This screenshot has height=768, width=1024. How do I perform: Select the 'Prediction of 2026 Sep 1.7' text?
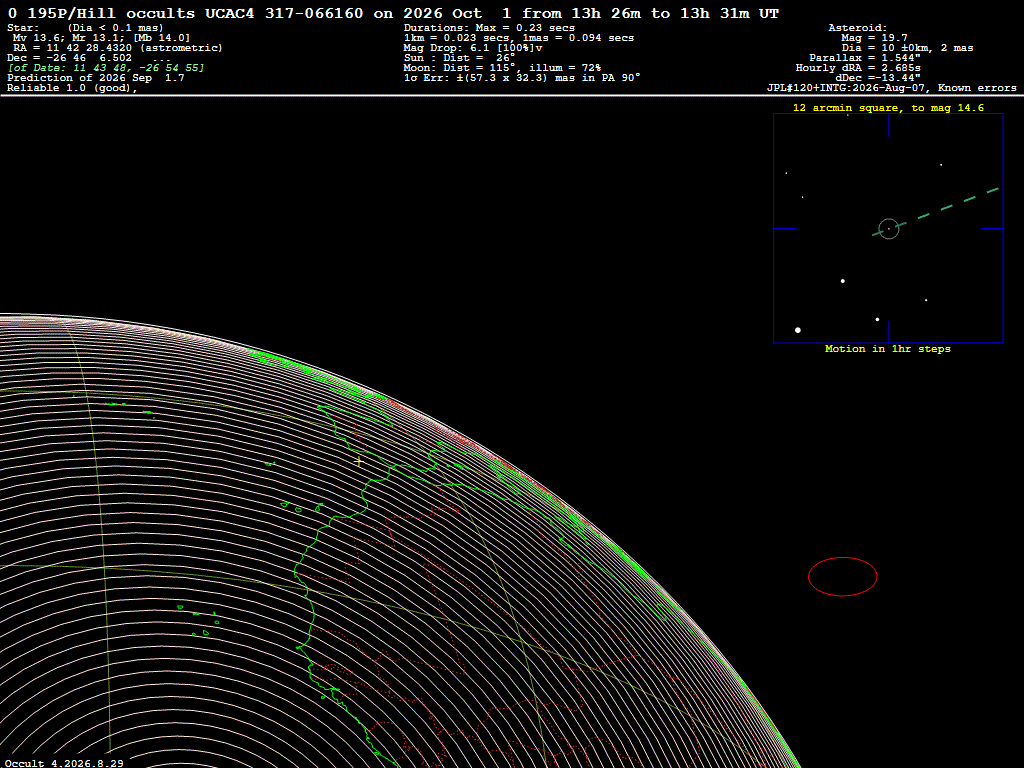coord(96,78)
